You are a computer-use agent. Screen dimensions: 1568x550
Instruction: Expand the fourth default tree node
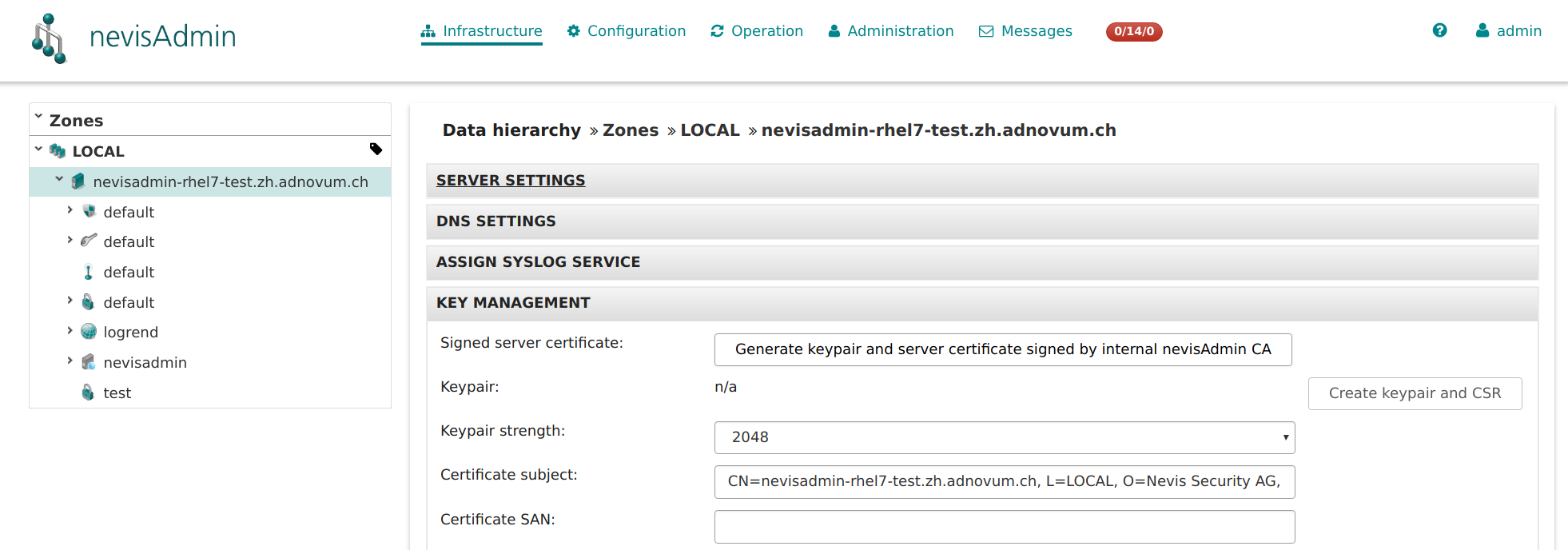click(x=70, y=300)
